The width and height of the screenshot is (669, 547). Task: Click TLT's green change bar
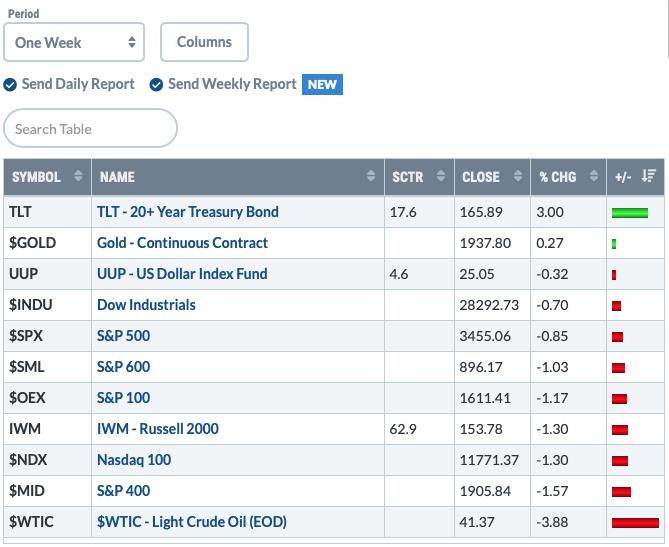coord(630,213)
